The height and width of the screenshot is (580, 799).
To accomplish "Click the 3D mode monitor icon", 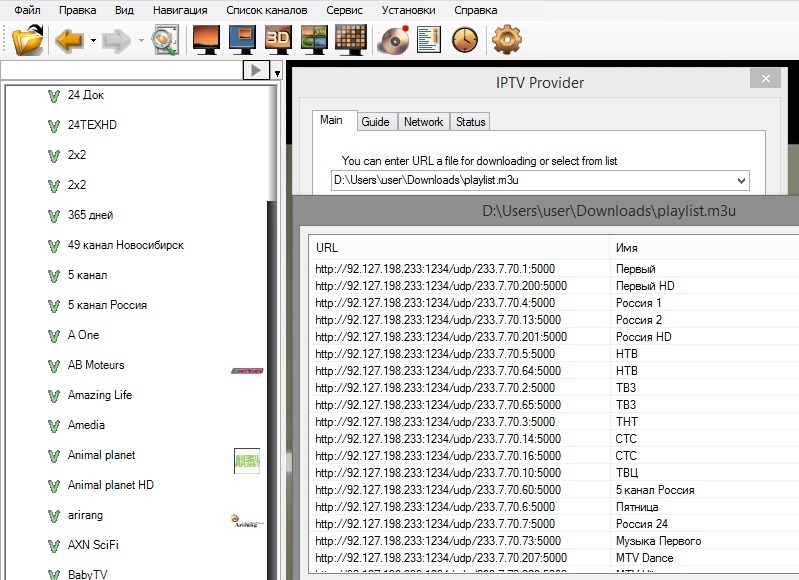I will (x=279, y=41).
